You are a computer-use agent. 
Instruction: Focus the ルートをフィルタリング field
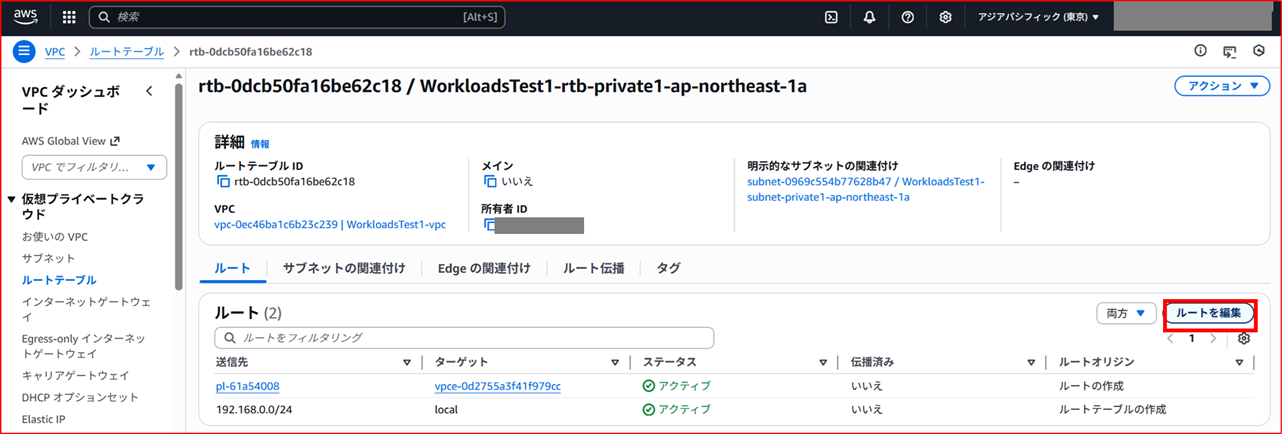(464, 338)
